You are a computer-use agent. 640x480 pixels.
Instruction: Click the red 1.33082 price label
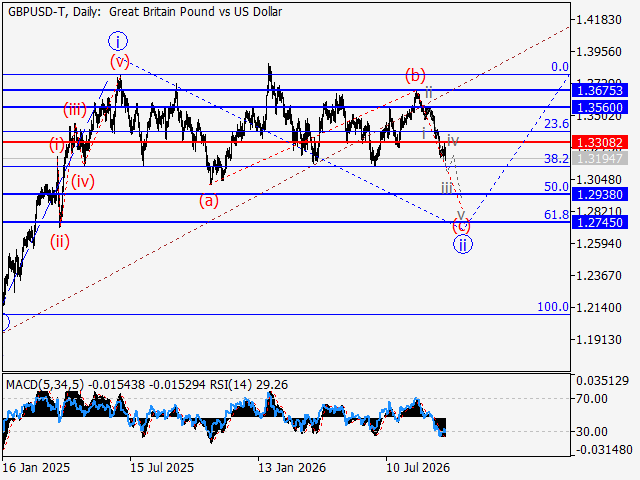click(x=600, y=142)
